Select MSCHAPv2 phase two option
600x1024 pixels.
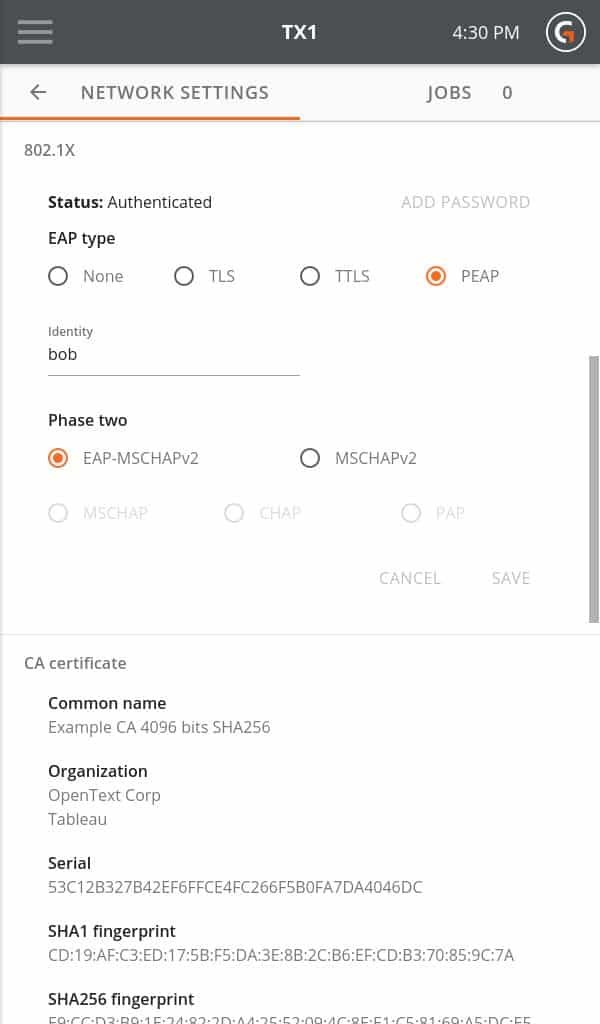point(310,458)
